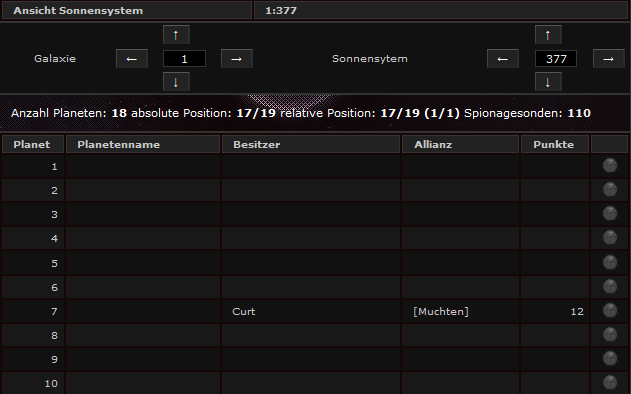Click the Sonnensystem up arrow button
631x394 pixels.
click(548, 35)
